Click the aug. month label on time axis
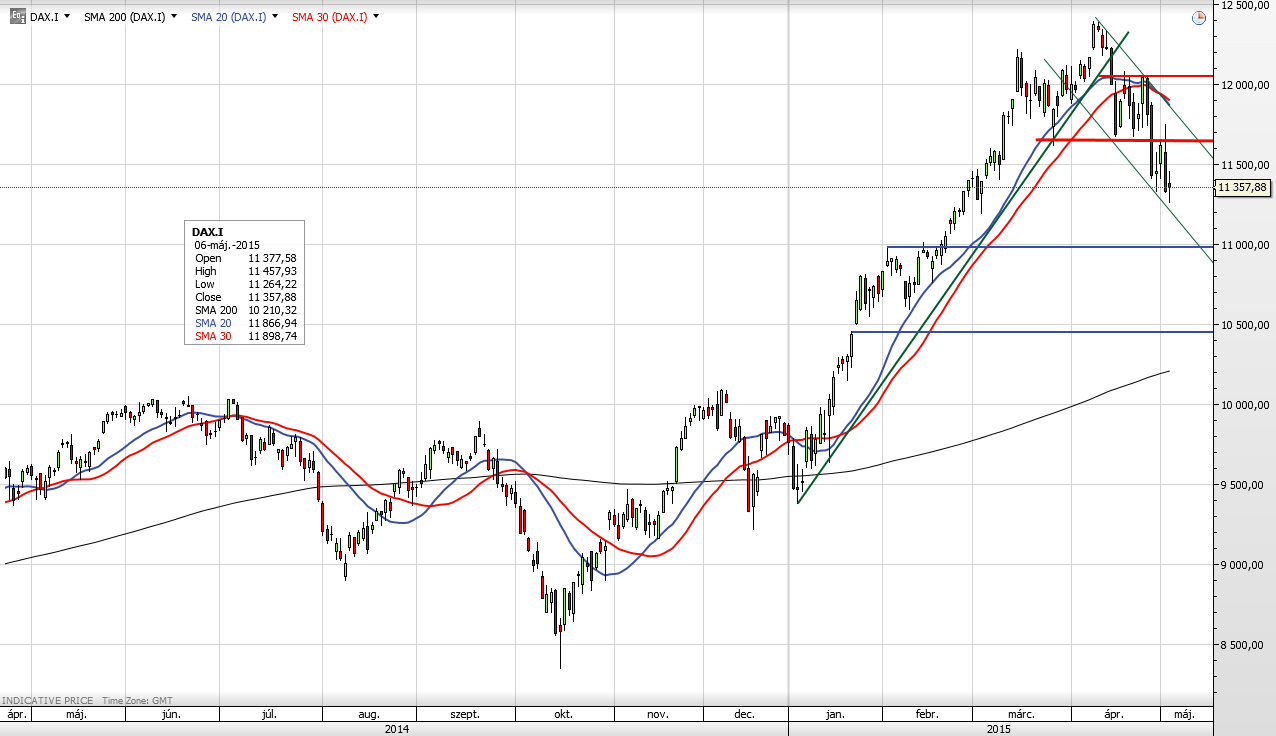This screenshot has width=1276, height=736. click(368, 715)
